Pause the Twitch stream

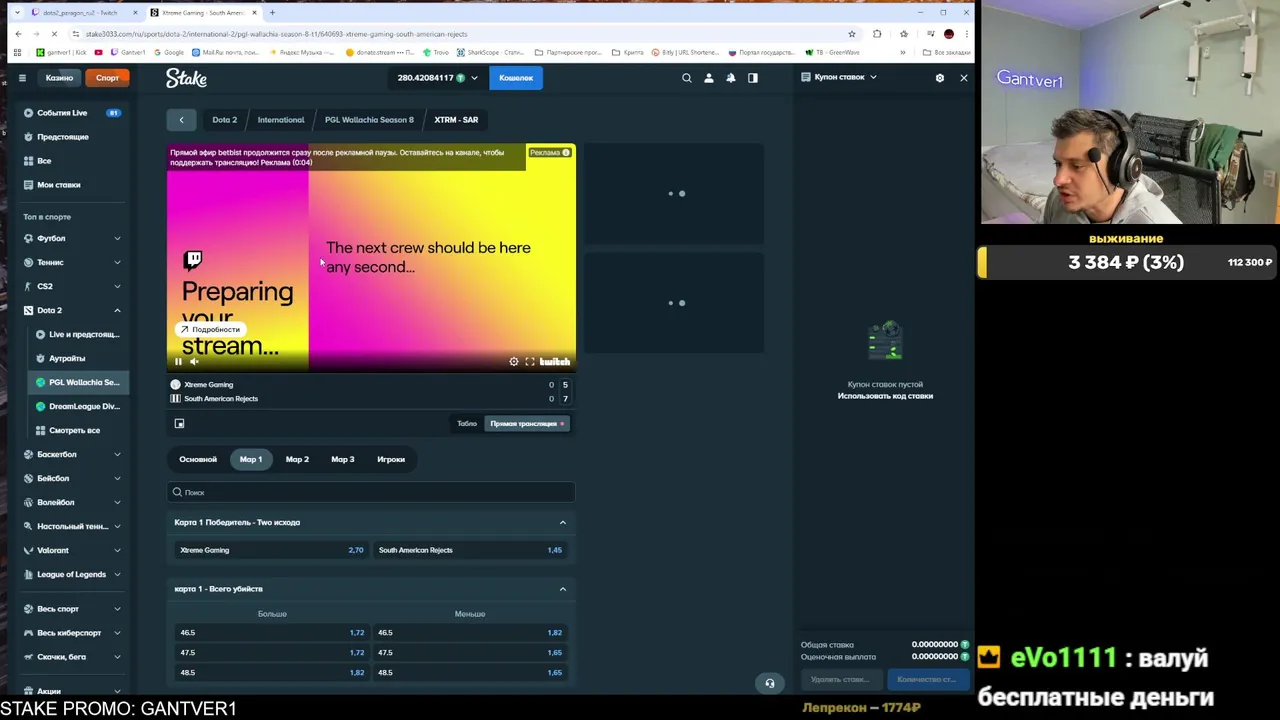pos(178,362)
